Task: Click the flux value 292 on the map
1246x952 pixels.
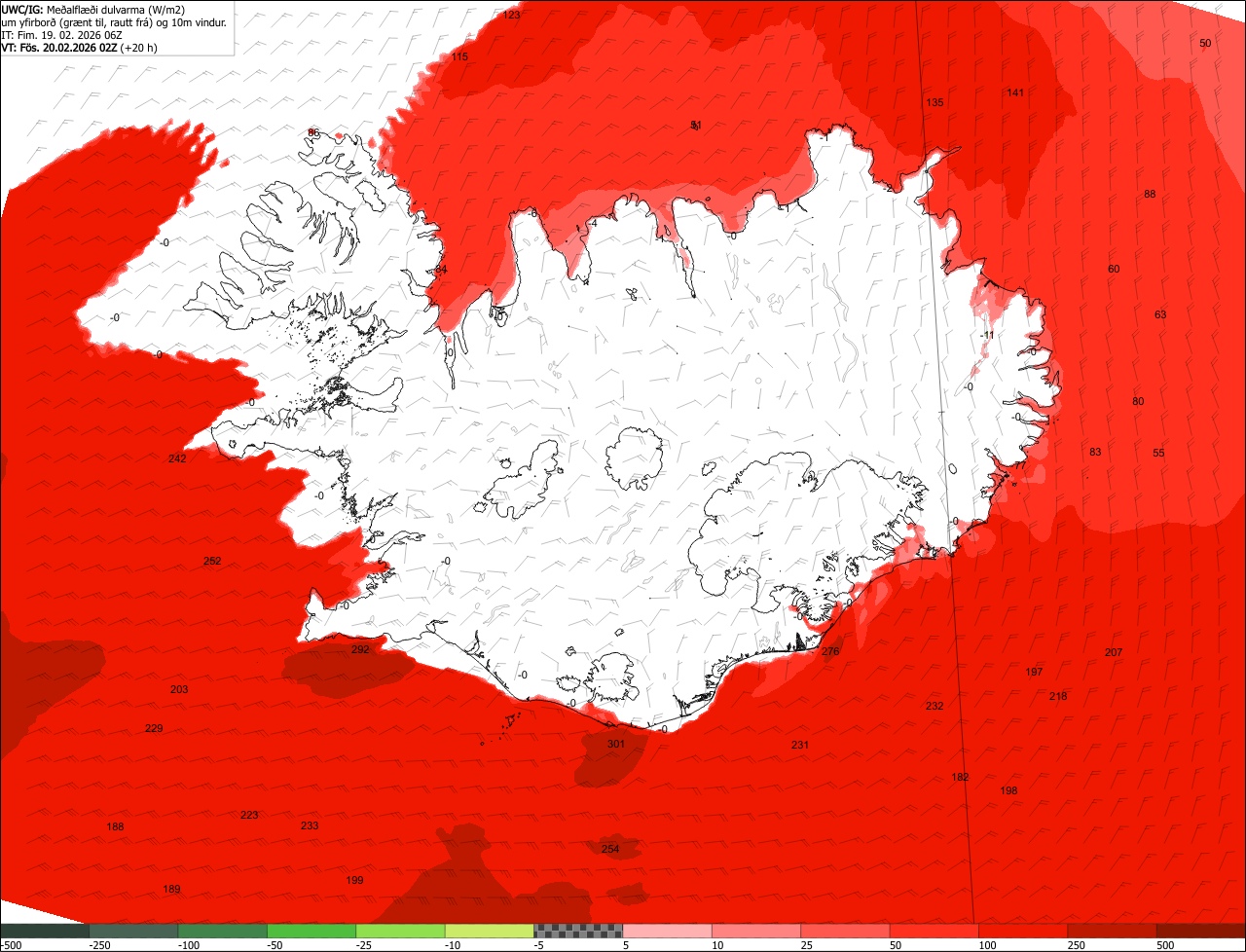Action: [x=360, y=649]
